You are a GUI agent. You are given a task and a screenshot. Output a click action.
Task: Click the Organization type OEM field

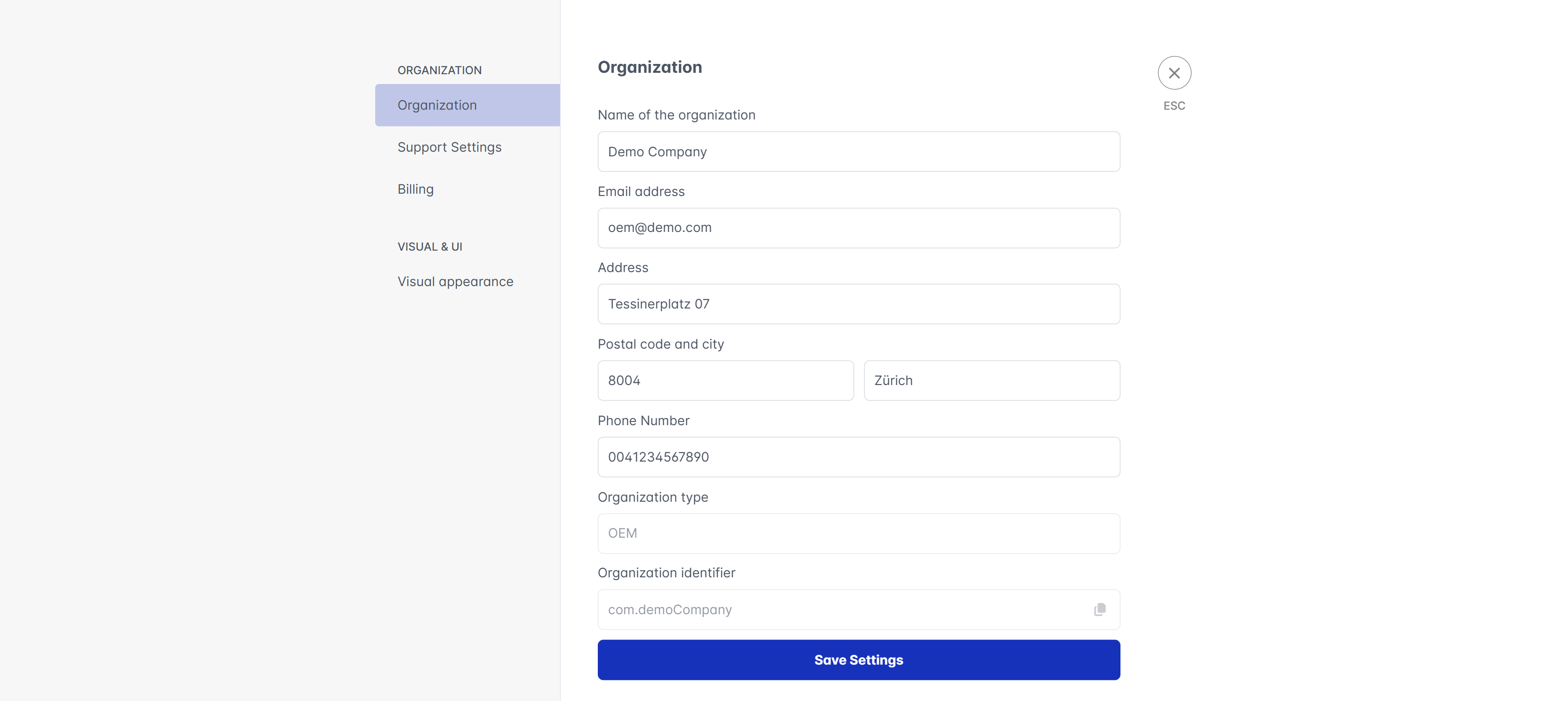pos(858,533)
